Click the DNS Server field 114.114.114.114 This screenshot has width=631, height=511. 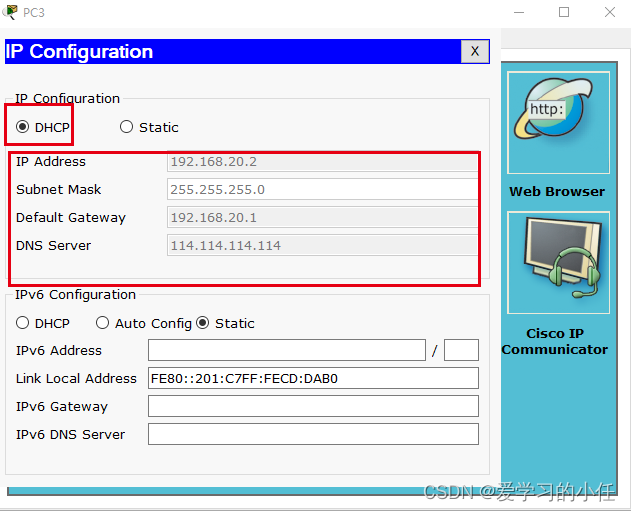pos(322,245)
